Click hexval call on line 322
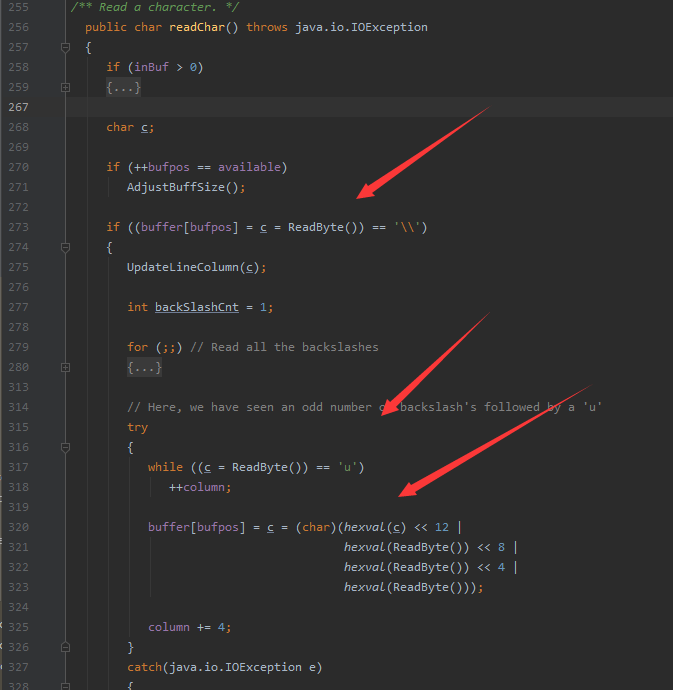Viewport: 673px width, 690px height. point(364,567)
